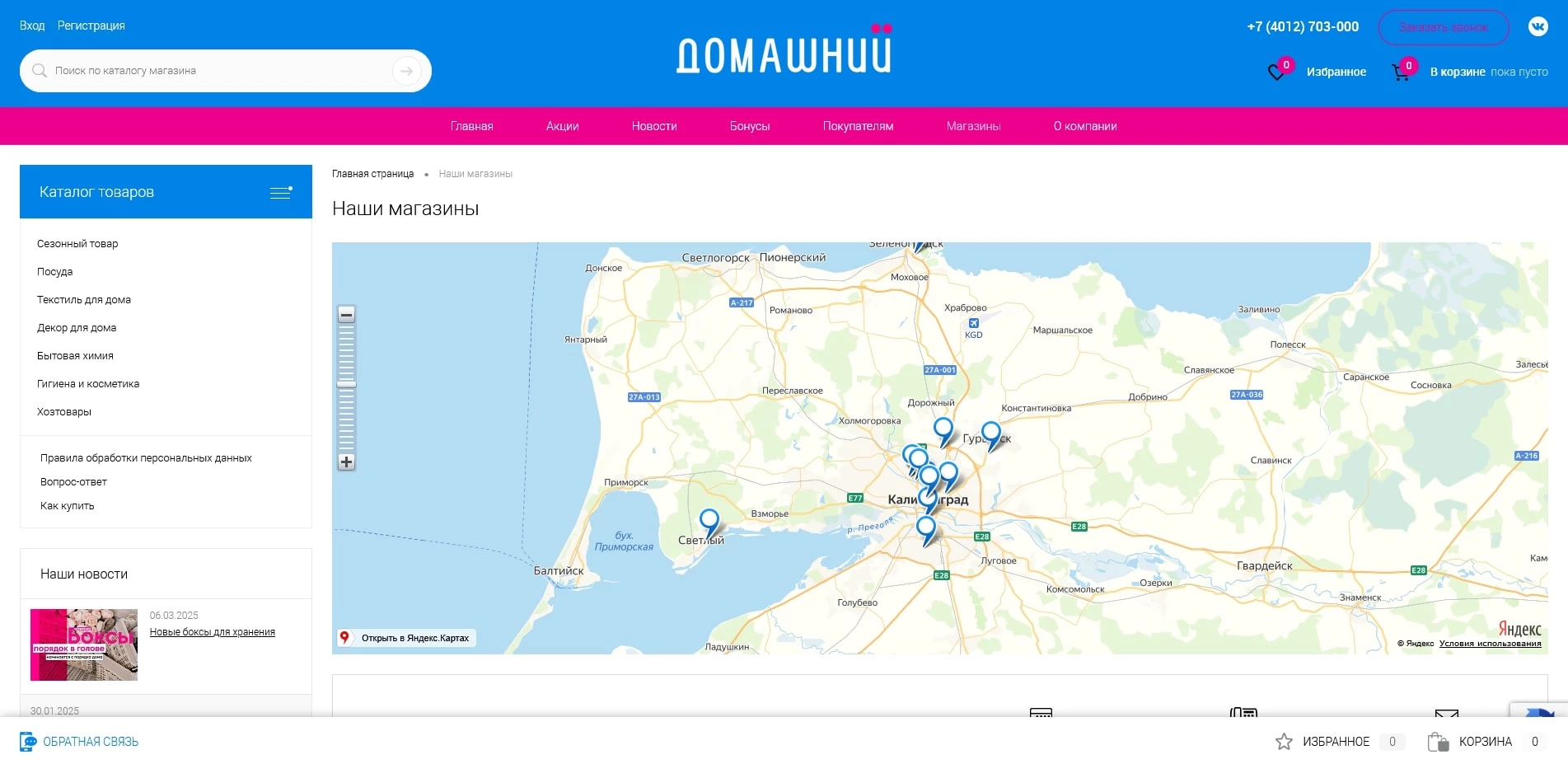Open the Бонусы menu item
This screenshot has width=1568, height=764.
coord(749,126)
